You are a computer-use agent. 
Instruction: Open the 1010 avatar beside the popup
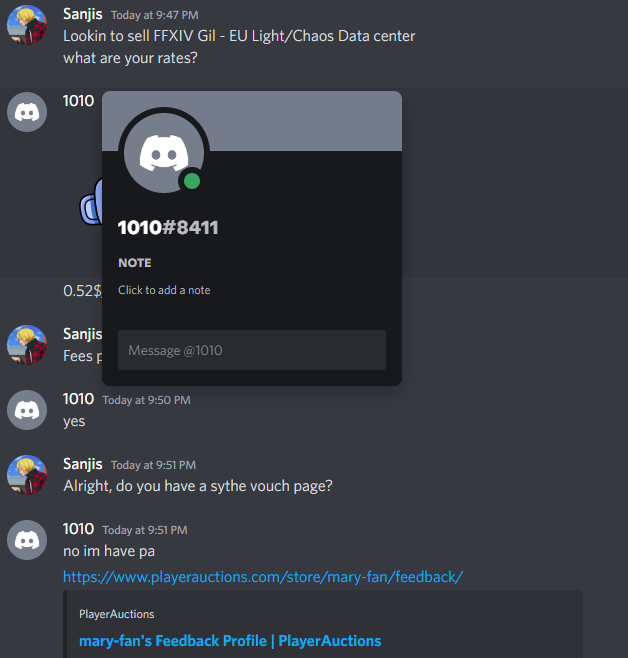[x=27, y=112]
